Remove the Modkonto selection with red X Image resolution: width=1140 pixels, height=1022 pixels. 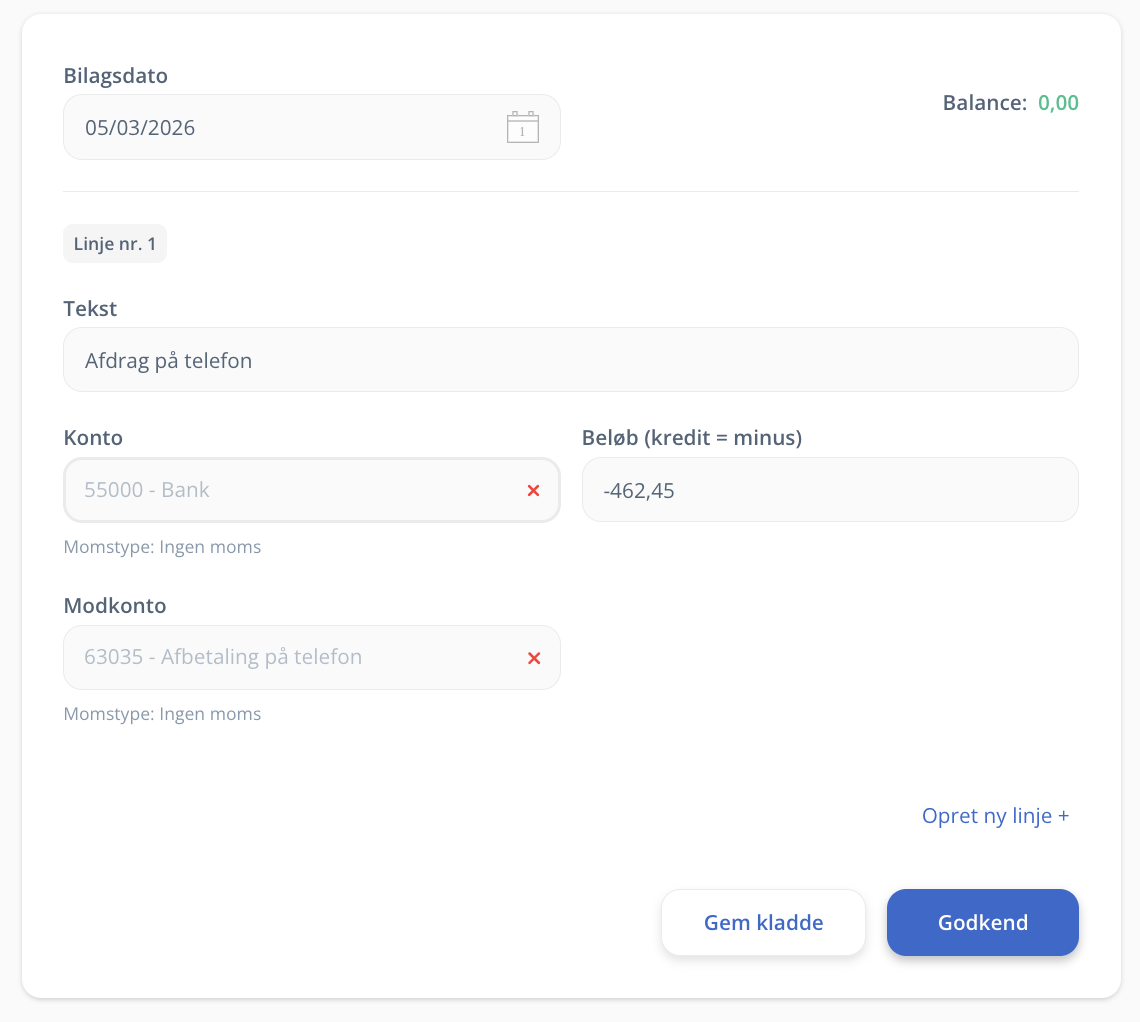click(x=533, y=658)
